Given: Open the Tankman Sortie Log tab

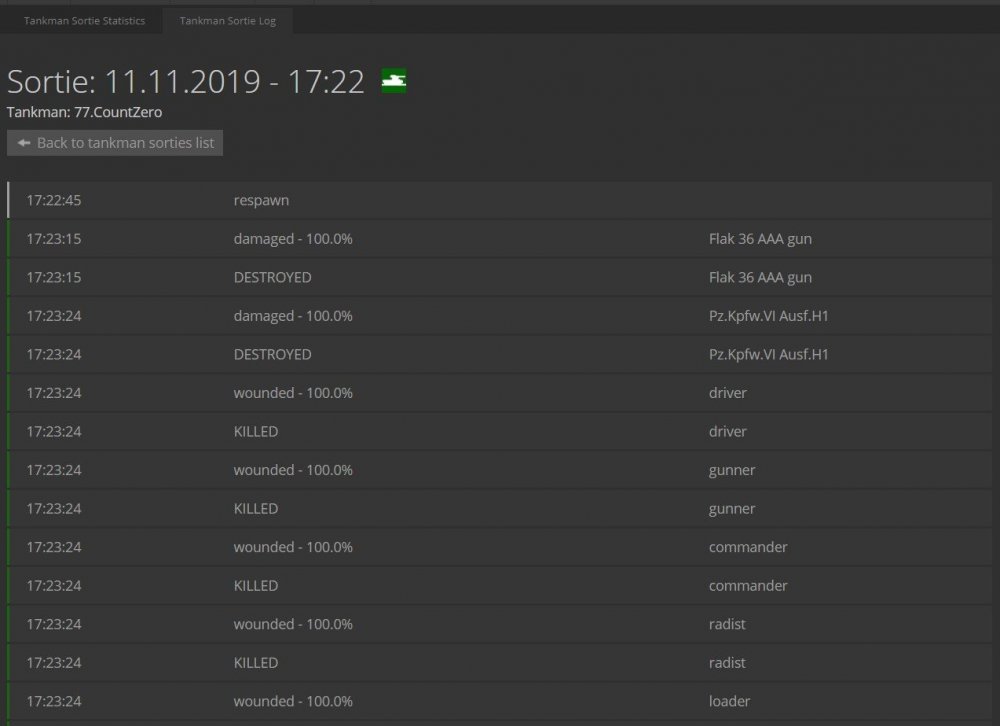Looking at the screenshot, I should pos(227,21).
